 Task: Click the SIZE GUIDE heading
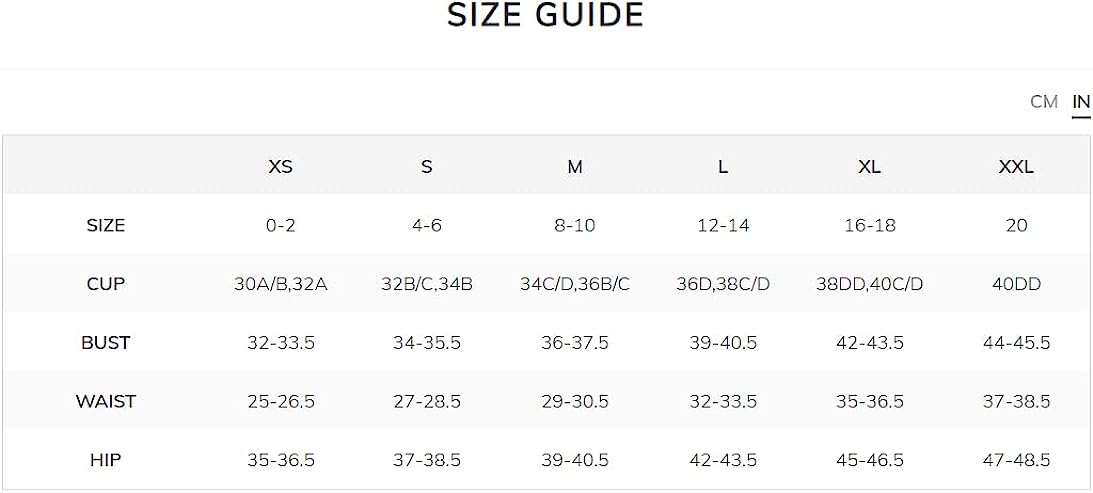point(546,15)
